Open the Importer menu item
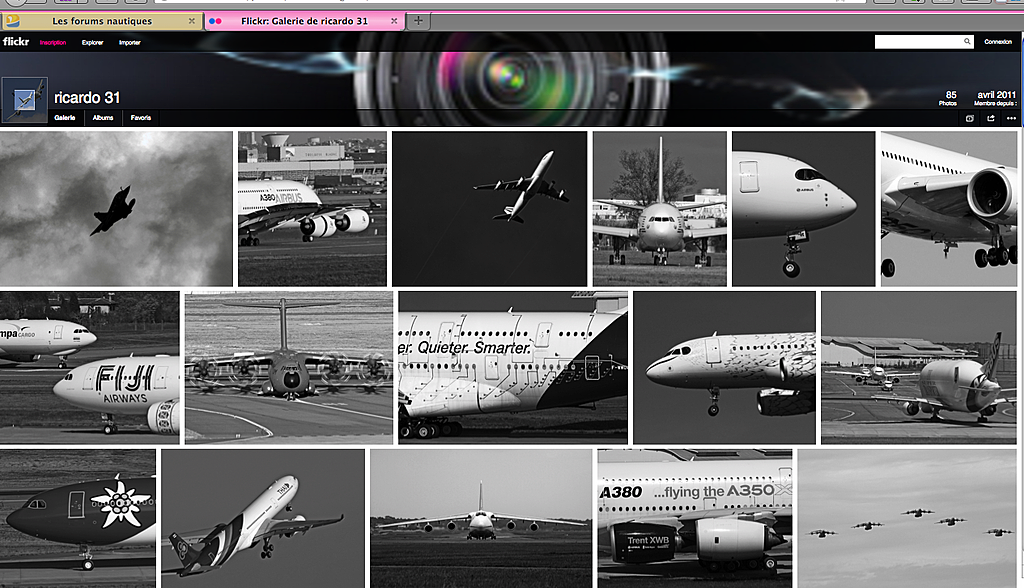1024x588 pixels. (129, 42)
